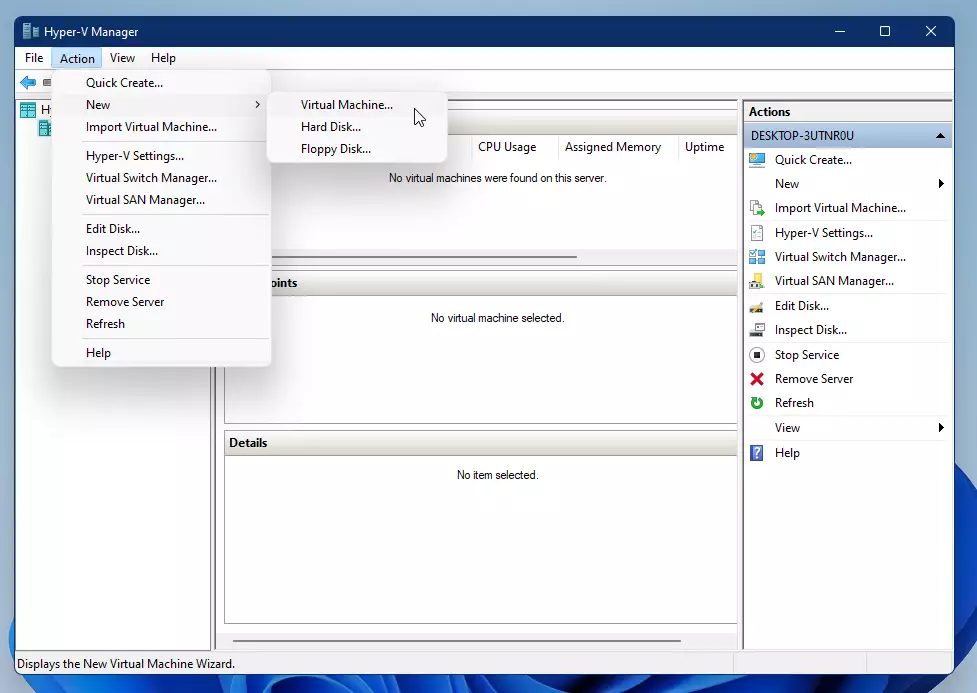
Task: Click the Stop Service icon in Actions pane
Action: tap(757, 355)
